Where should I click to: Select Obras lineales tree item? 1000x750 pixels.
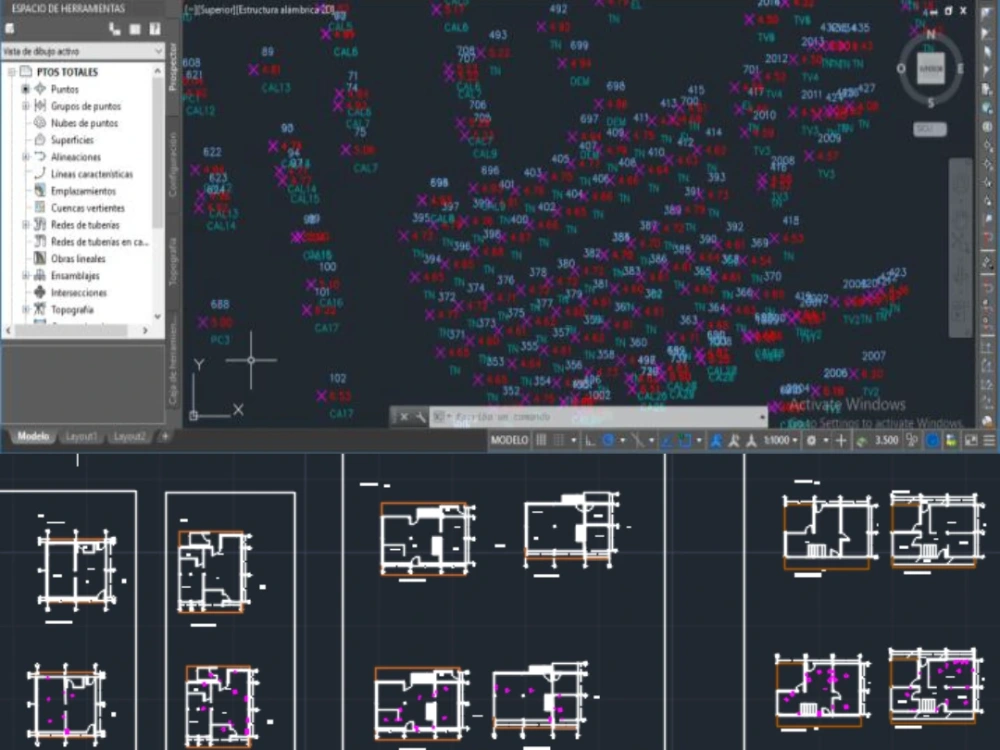pyautogui.click(x=78, y=258)
